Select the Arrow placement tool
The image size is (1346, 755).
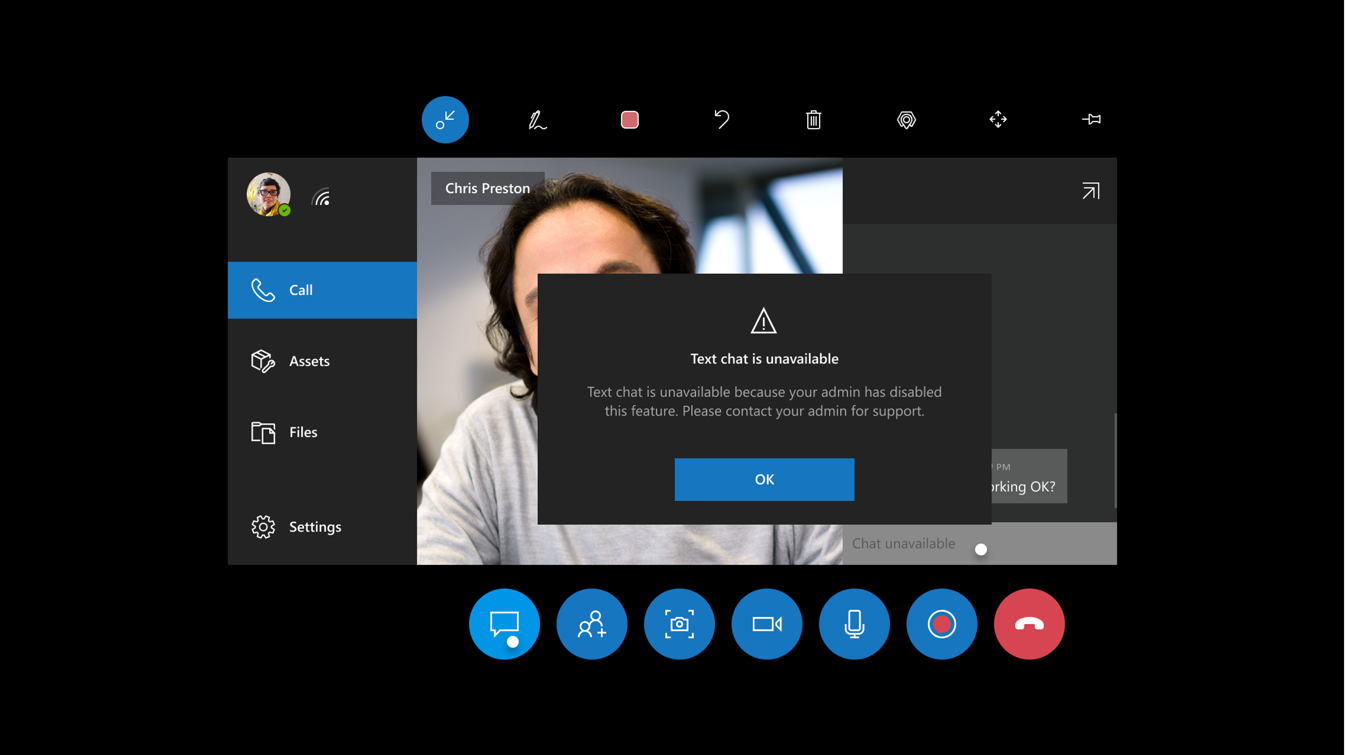click(906, 119)
